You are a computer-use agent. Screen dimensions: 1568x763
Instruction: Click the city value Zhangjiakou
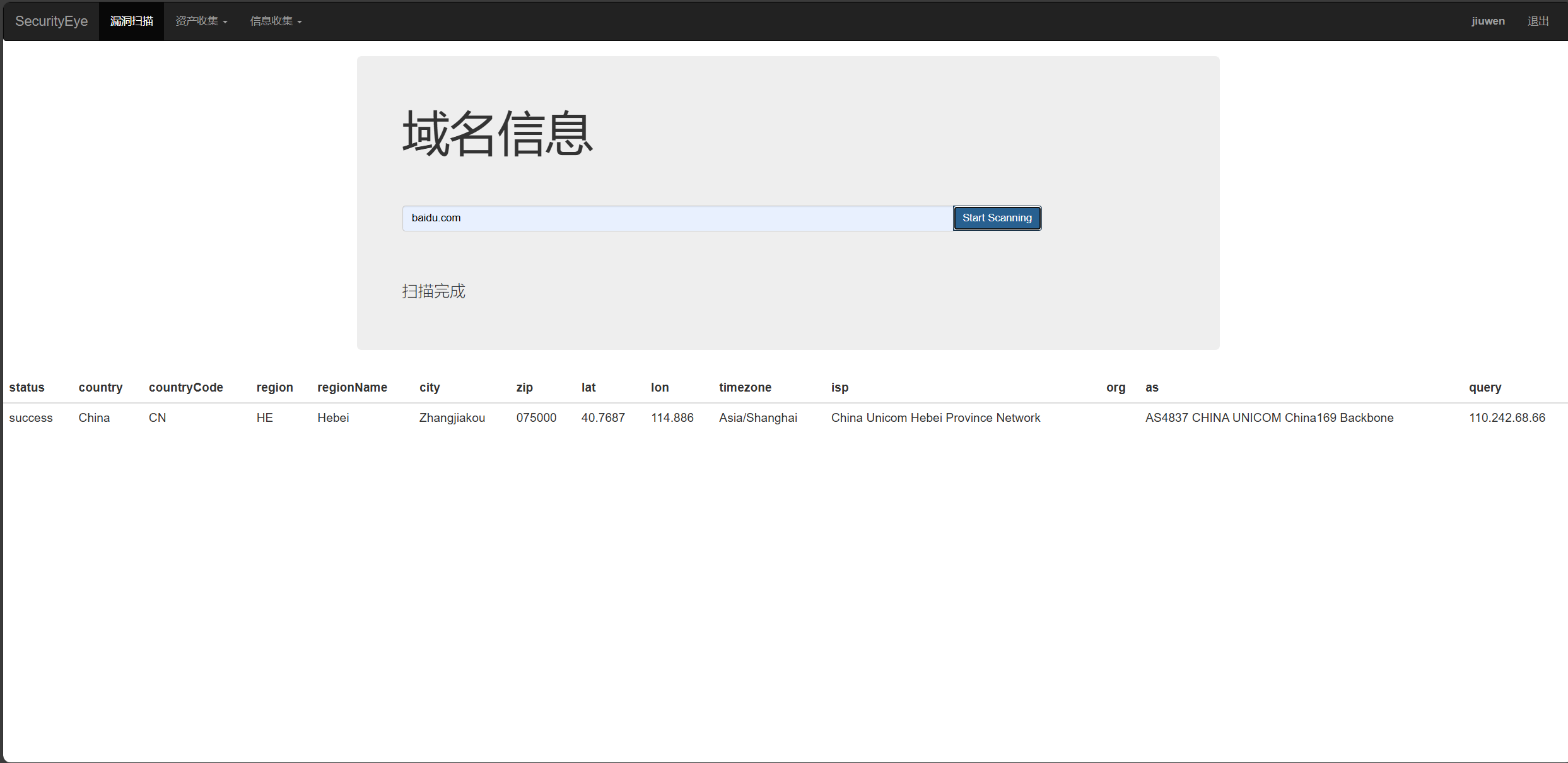(x=452, y=417)
